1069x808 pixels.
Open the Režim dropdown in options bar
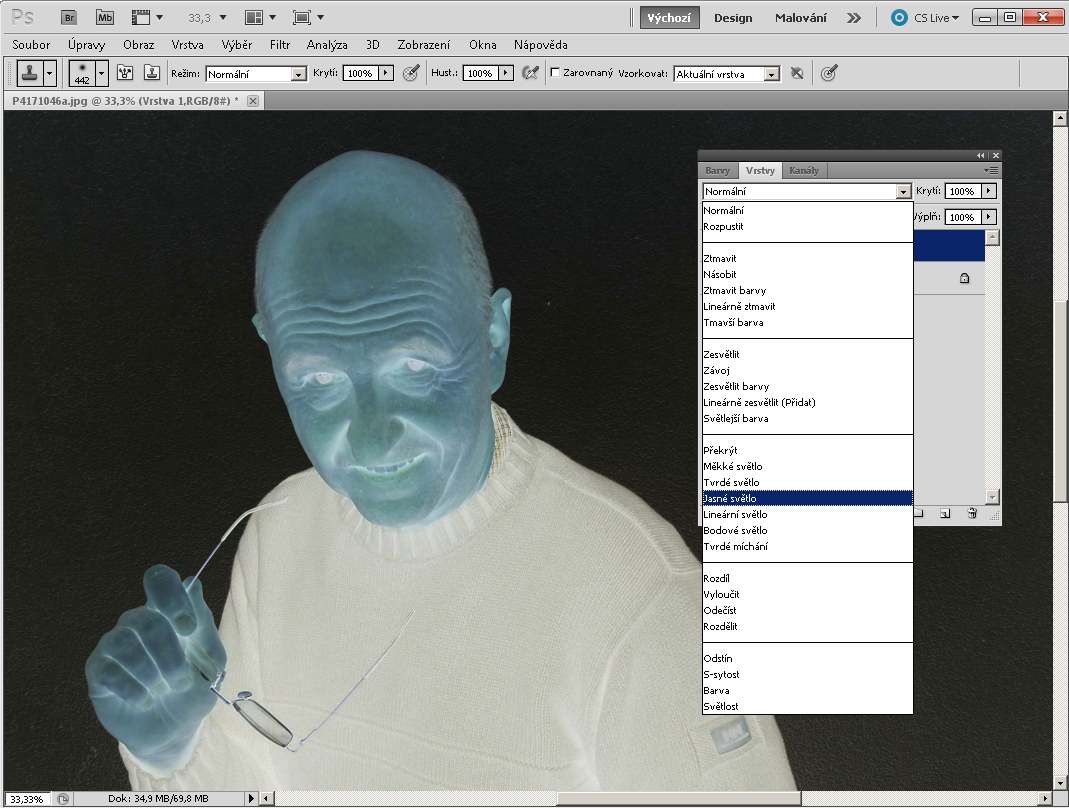pyautogui.click(x=298, y=74)
